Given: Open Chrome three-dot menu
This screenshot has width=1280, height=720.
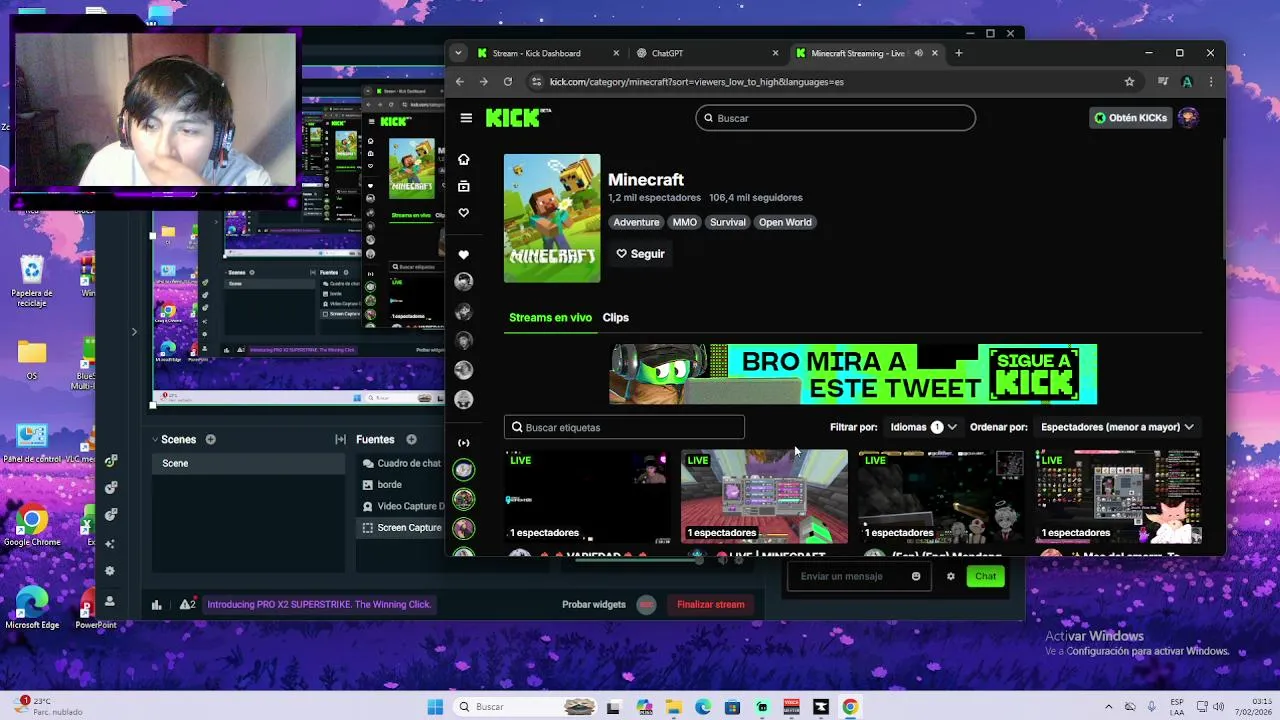Looking at the screenshot, I should click(x=1211, y=82).
